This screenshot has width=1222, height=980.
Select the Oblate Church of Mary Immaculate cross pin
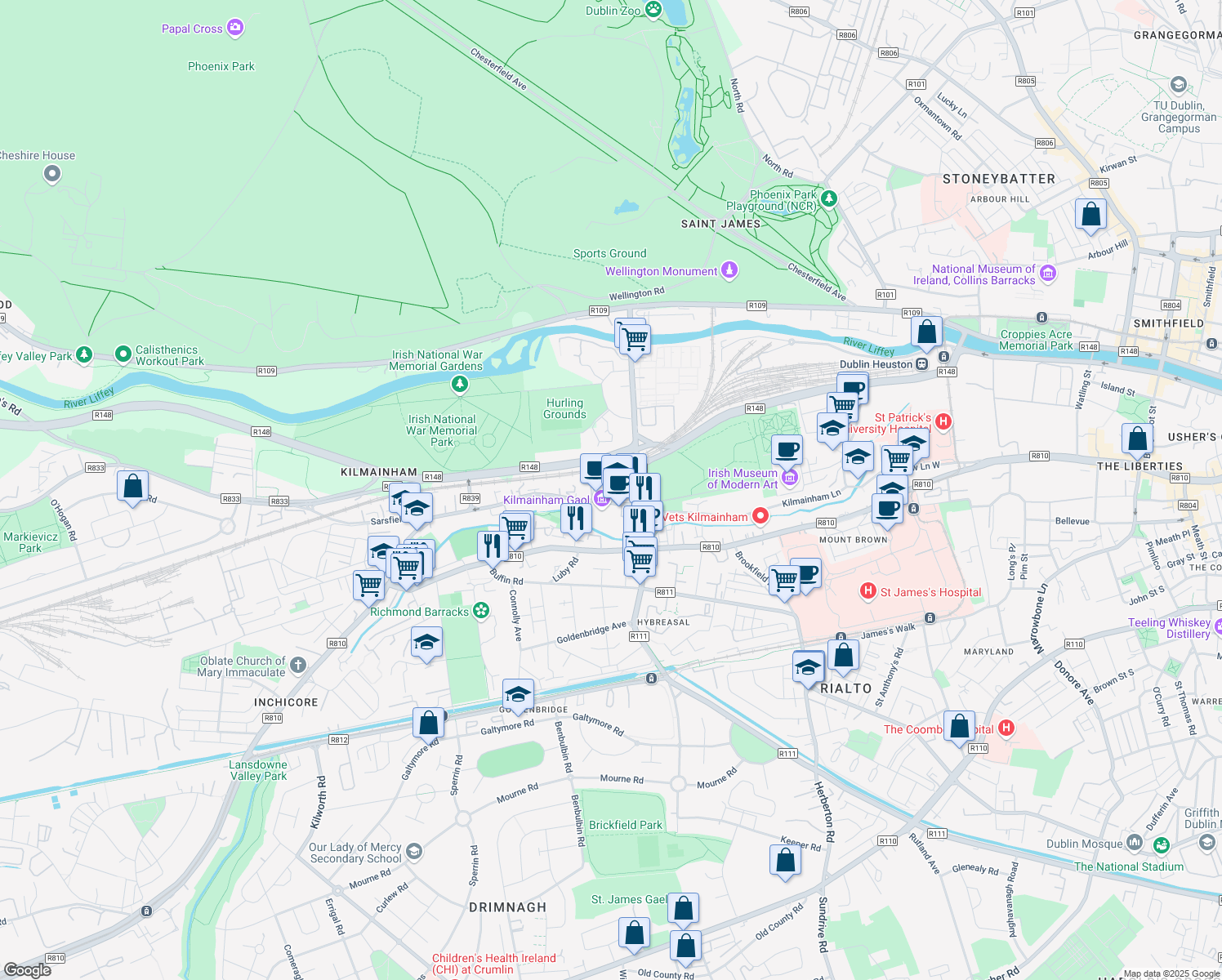(298, 665)
